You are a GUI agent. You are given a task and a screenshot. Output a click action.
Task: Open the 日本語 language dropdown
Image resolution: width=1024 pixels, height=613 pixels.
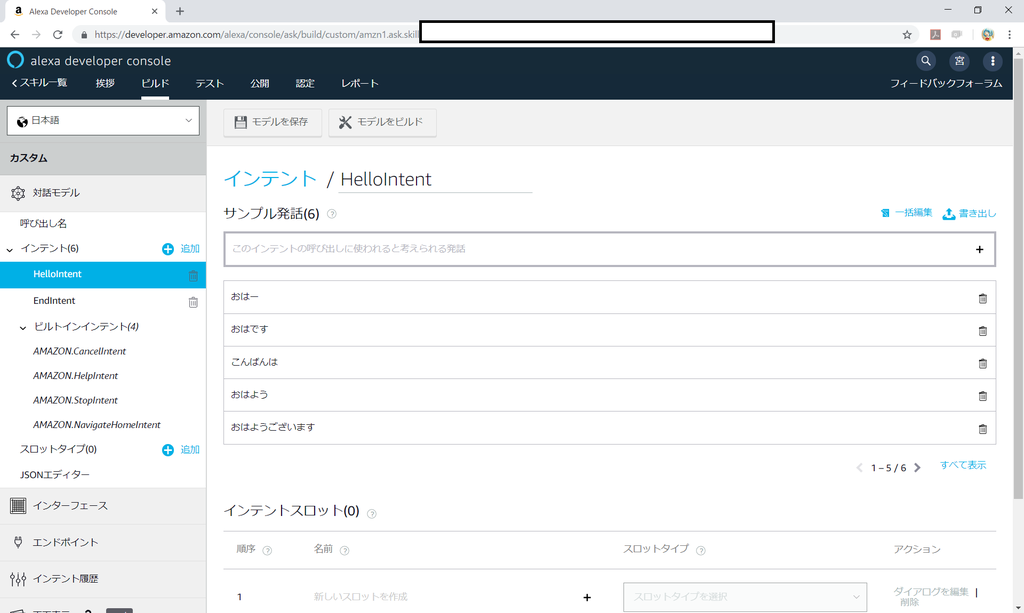[x=103, y=121]
